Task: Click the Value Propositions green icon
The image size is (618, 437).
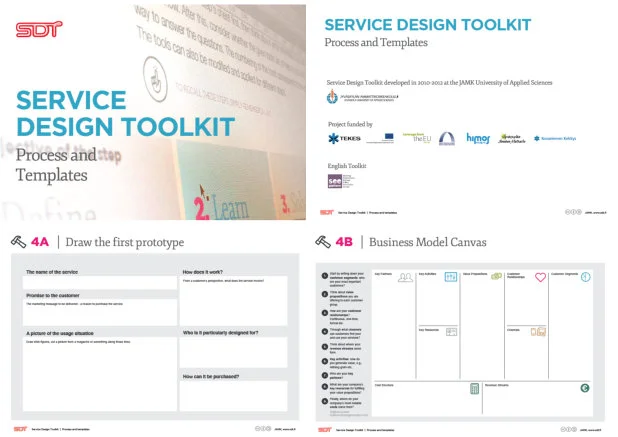Action: [496, 276]
